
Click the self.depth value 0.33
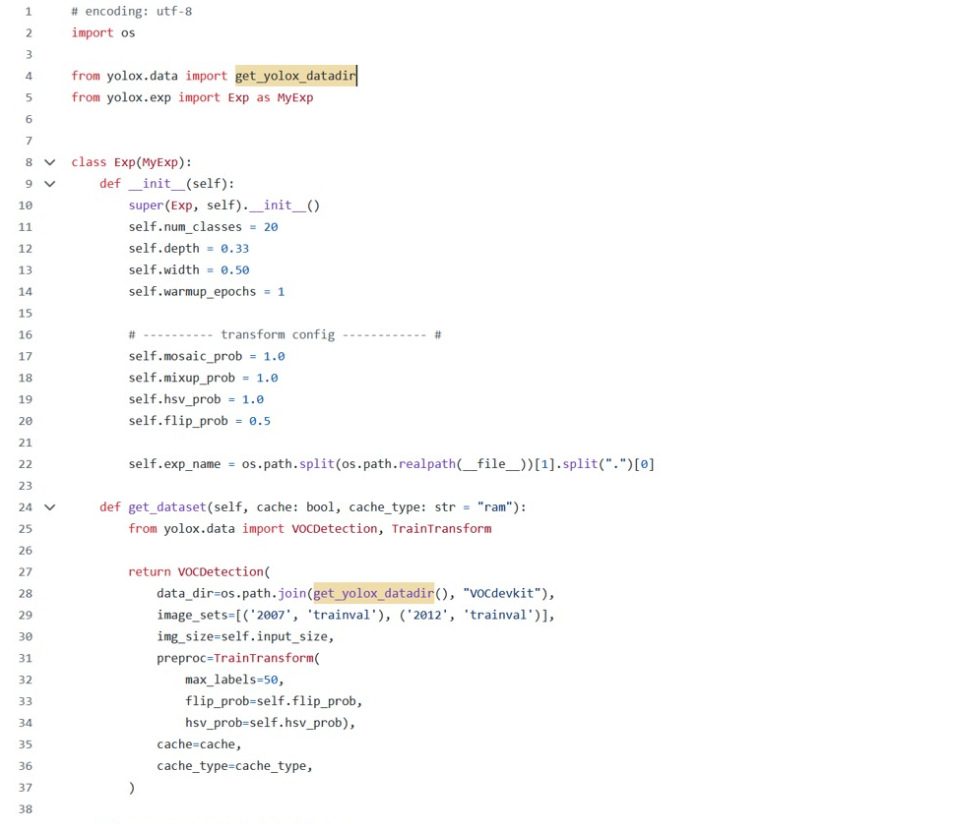coord(234,249)
